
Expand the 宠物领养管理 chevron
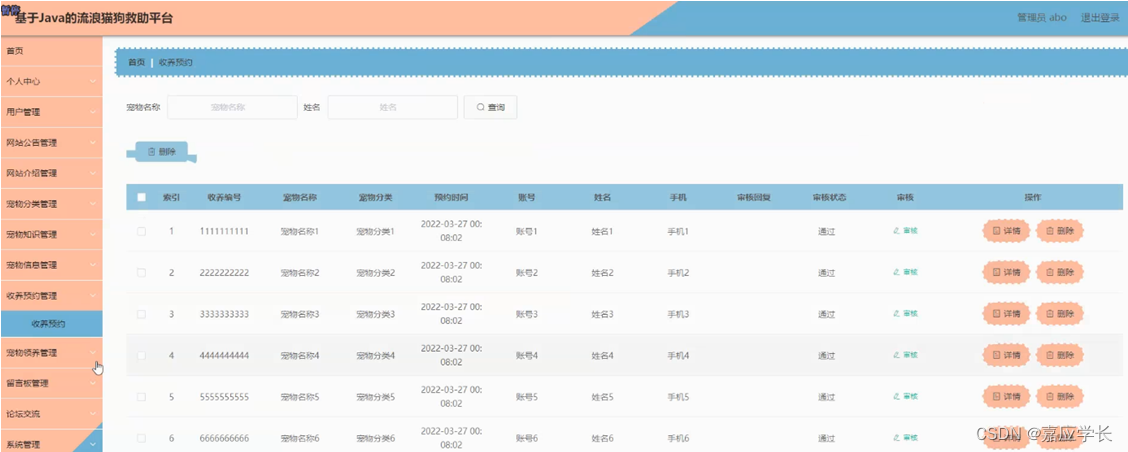[x=93, y=353]
